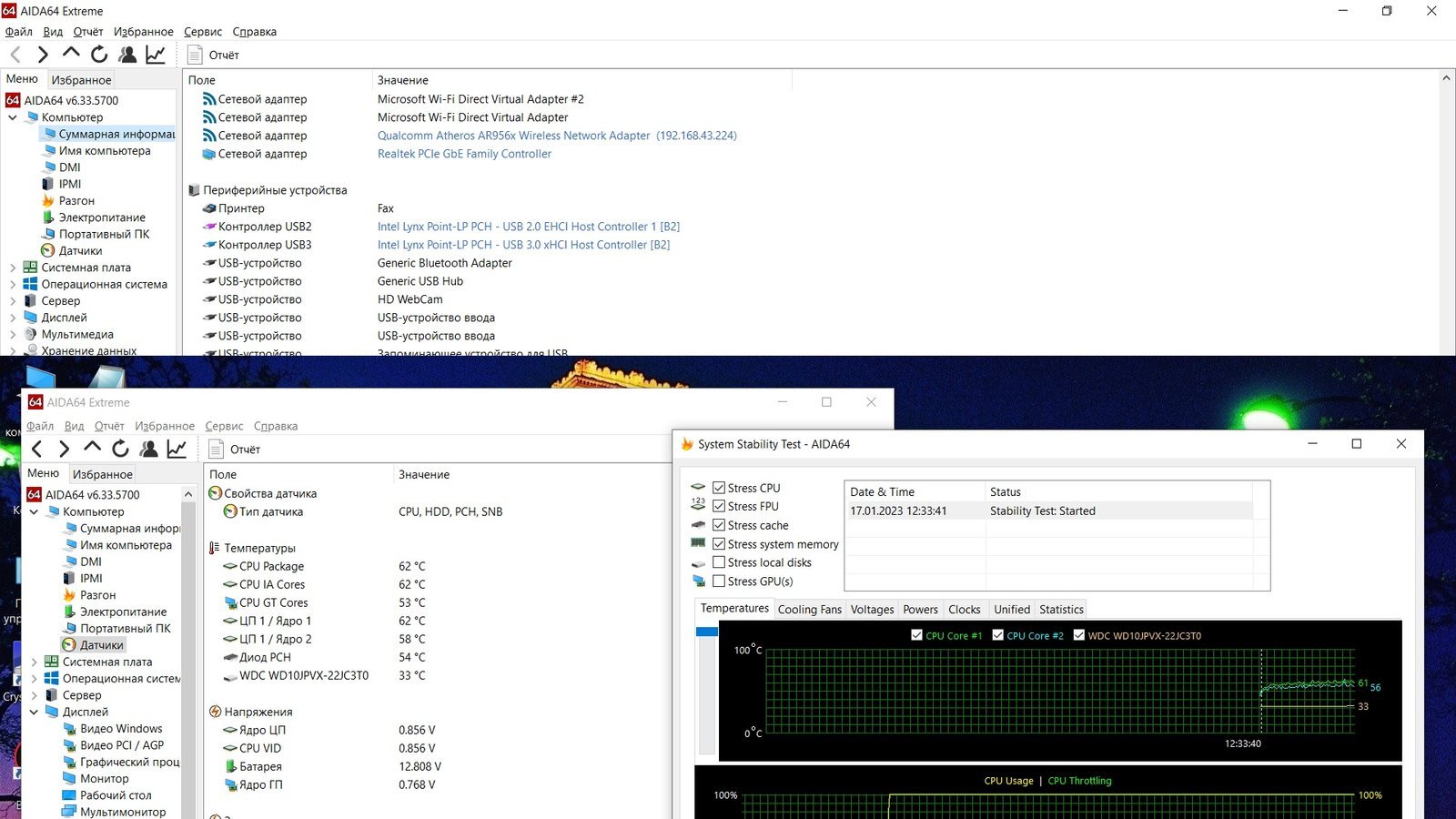Open user manager icon in top AIDA64 toolbar
This screenshot has height=819, width=1456.
click(x=127, y=55)
